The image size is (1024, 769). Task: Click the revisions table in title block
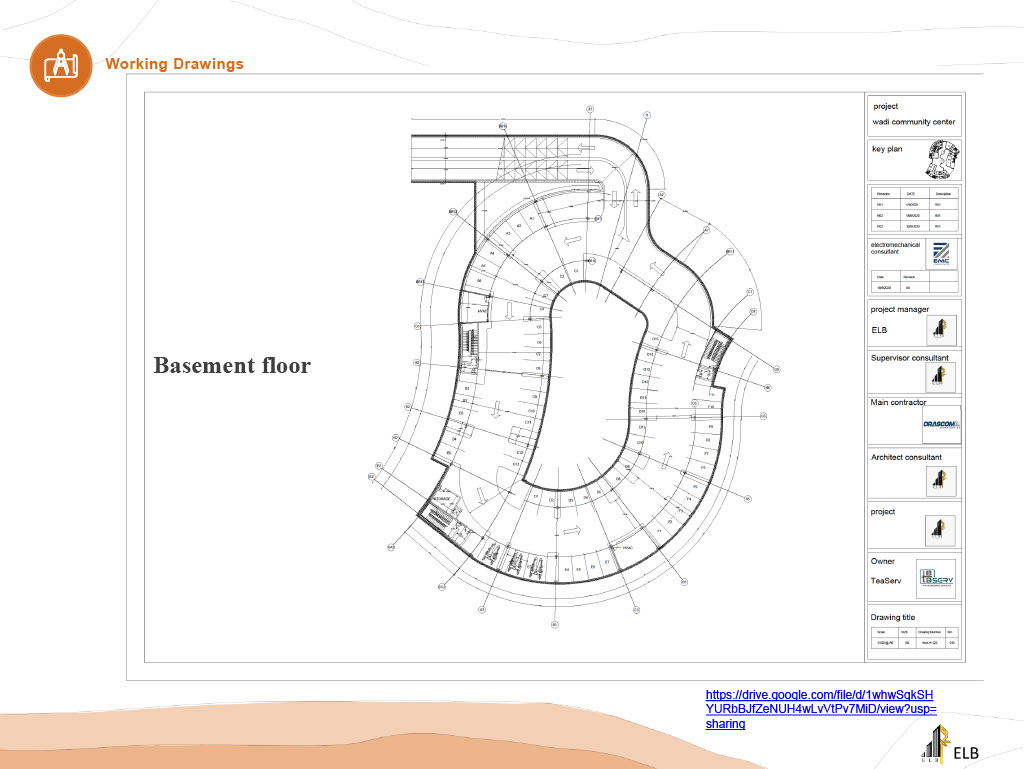pos(913,210)
